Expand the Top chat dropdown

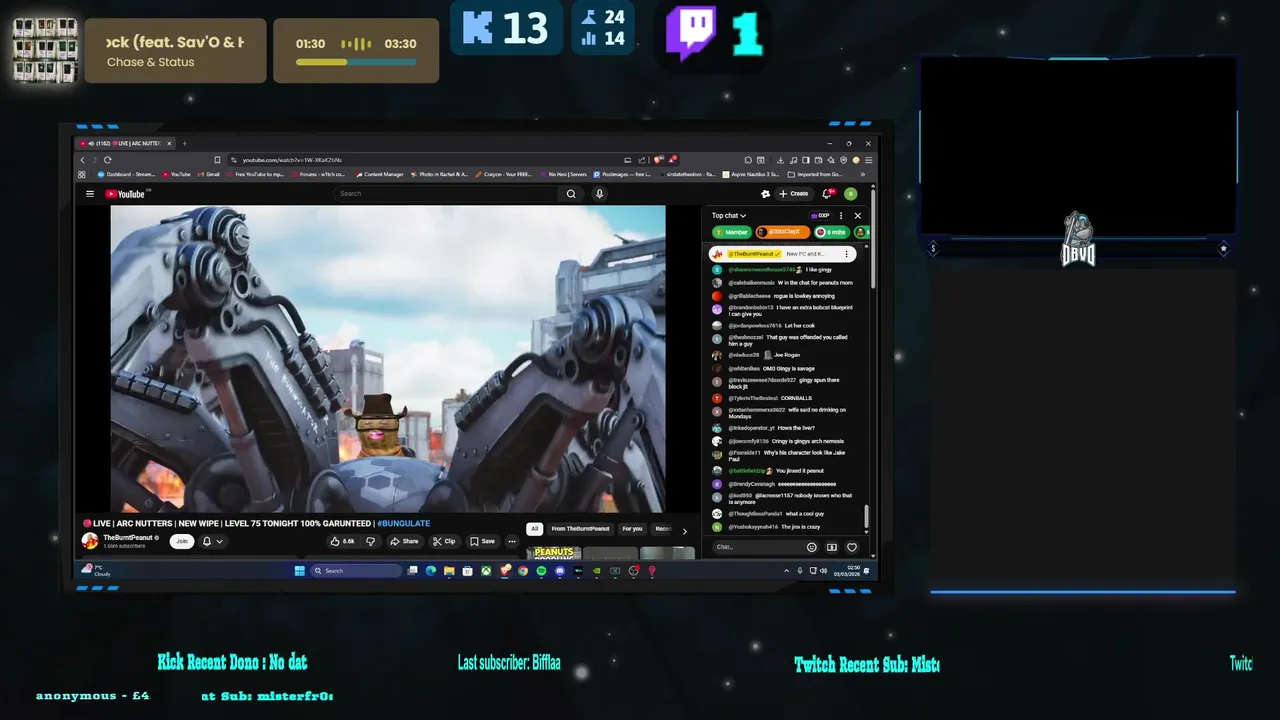[729, 215]
